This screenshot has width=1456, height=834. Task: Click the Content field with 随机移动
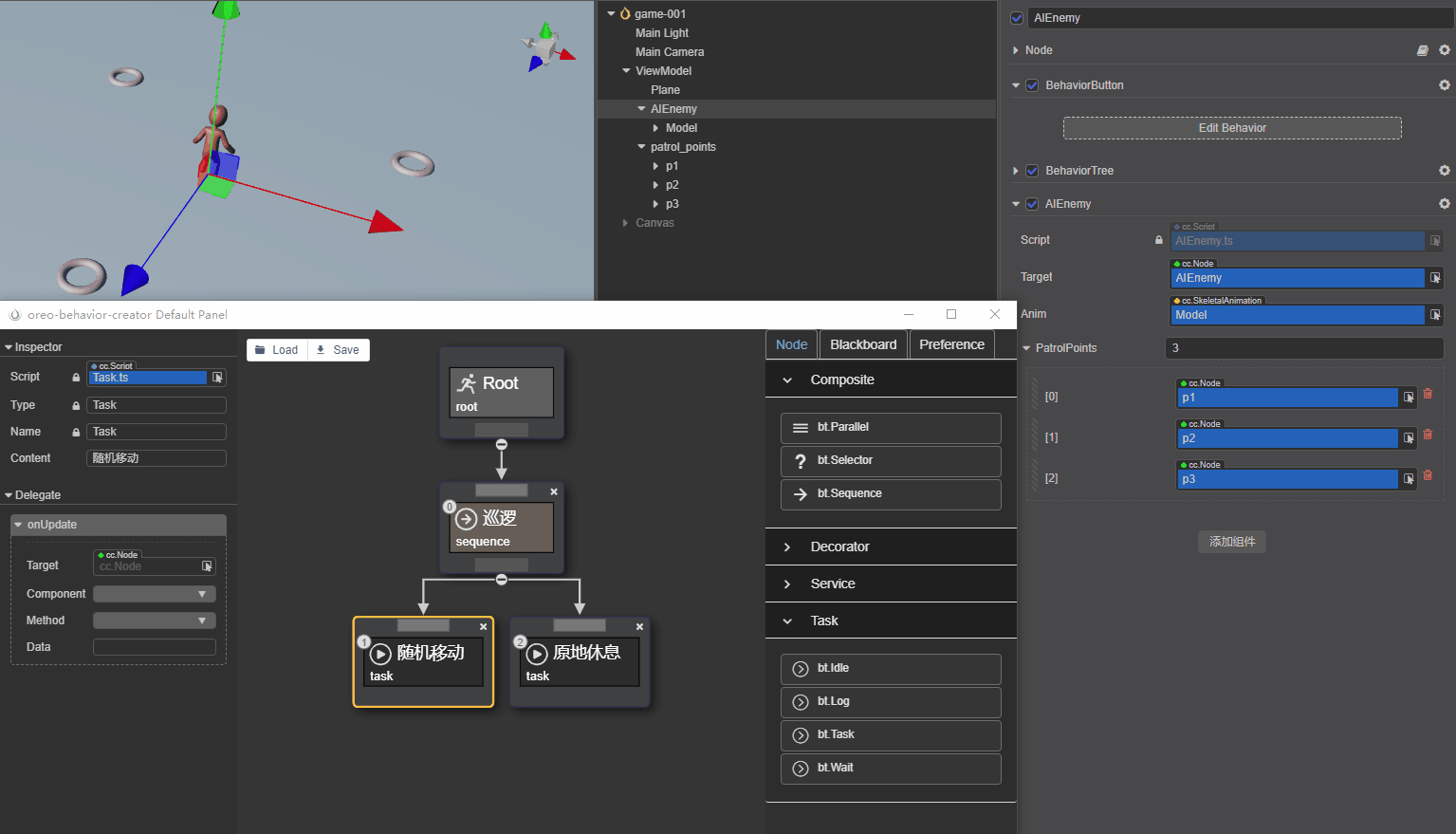pyautogui.click(x=157, y=458)
